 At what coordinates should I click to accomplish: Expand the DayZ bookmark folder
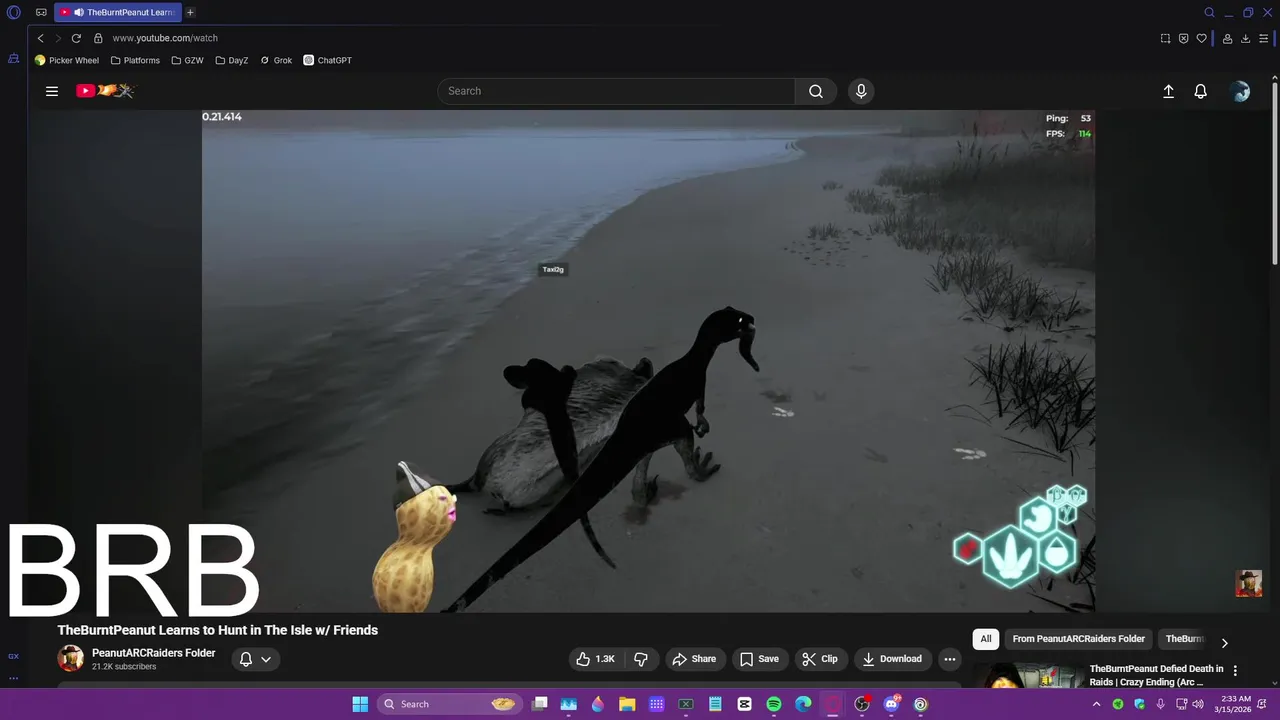[x=232, y=60]
